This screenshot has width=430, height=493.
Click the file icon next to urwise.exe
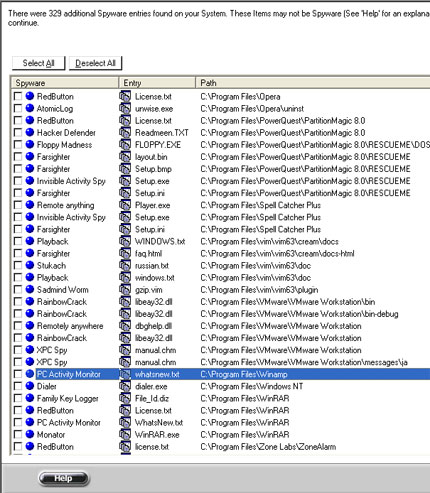(125, 108)
